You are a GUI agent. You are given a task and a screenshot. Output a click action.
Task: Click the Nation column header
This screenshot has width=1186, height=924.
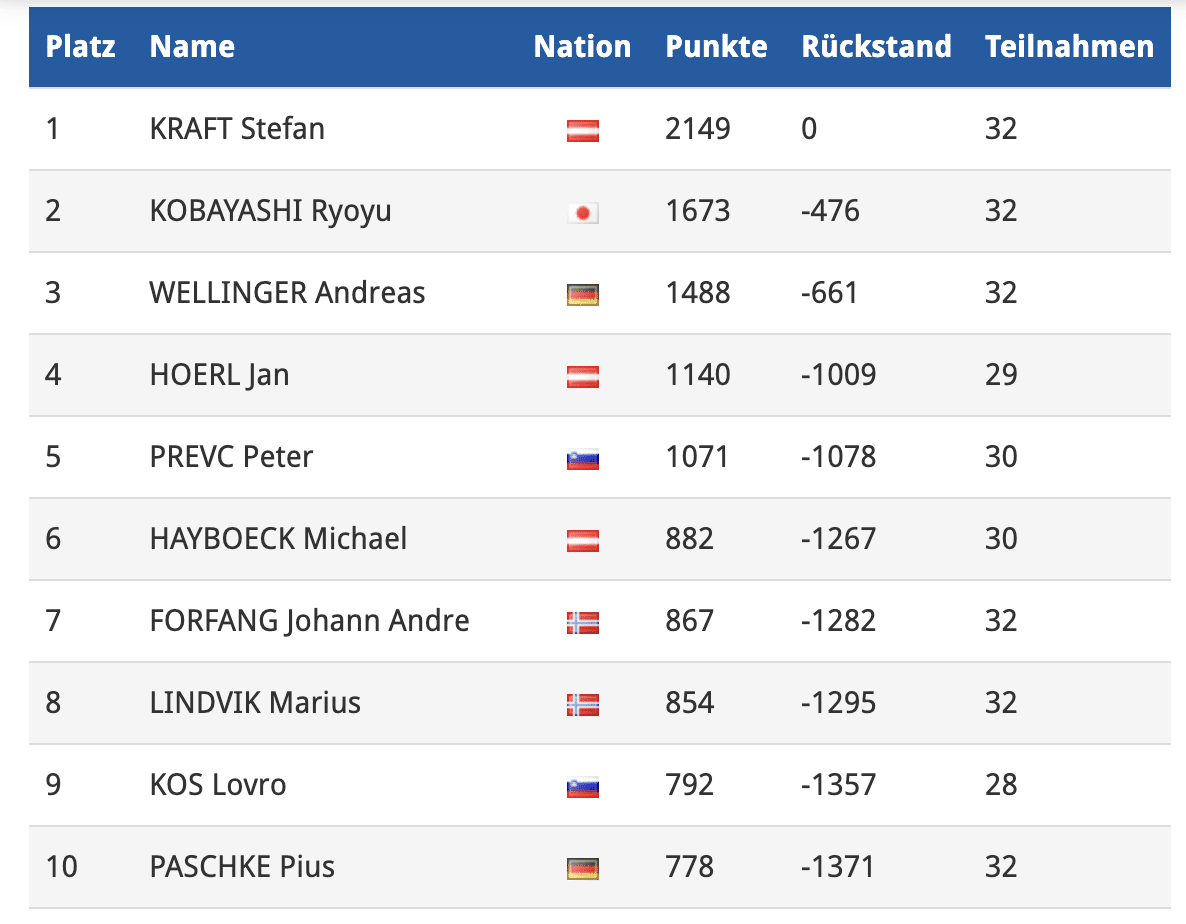[x=582, y=47]
